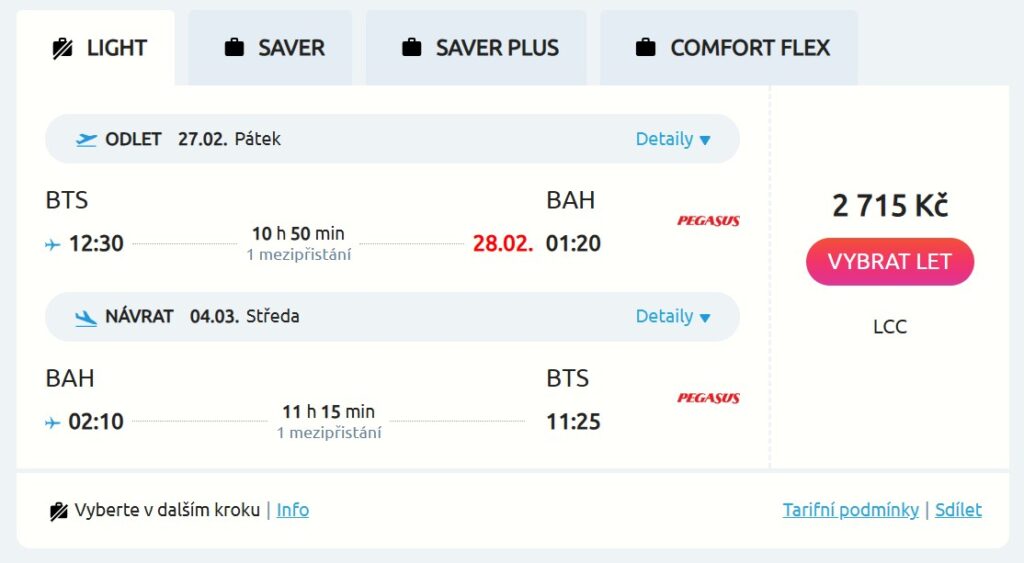Click the suitcase icon on COMFORT FLEX tab
Viewport: 1024px width, 563px height.
645,48
